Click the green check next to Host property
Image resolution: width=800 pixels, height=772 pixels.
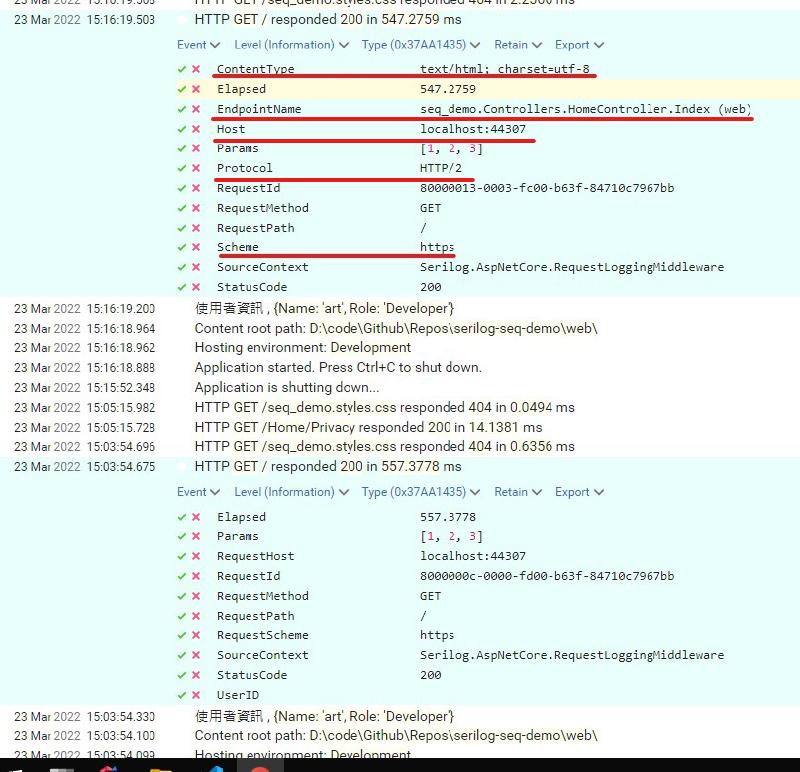(182, 129)
